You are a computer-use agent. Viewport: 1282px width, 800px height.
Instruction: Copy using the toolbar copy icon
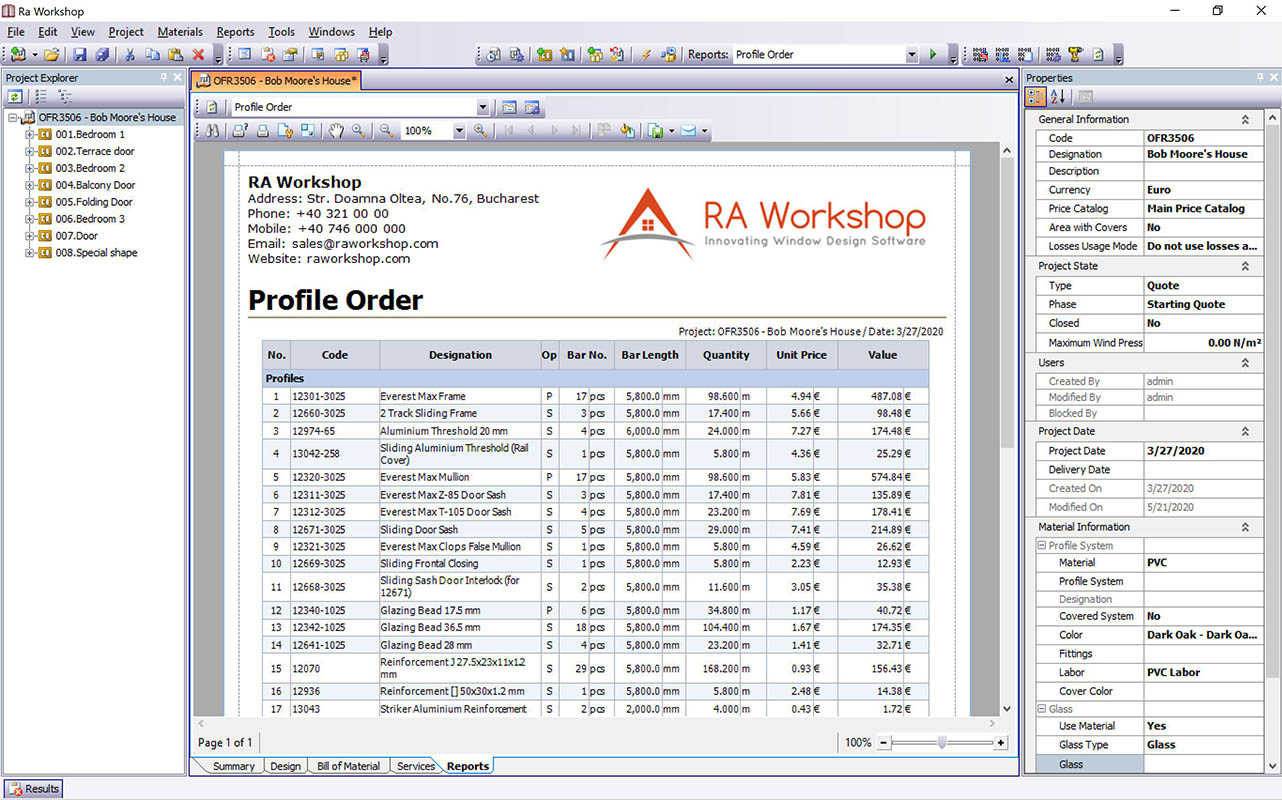[x=153, y=55]
